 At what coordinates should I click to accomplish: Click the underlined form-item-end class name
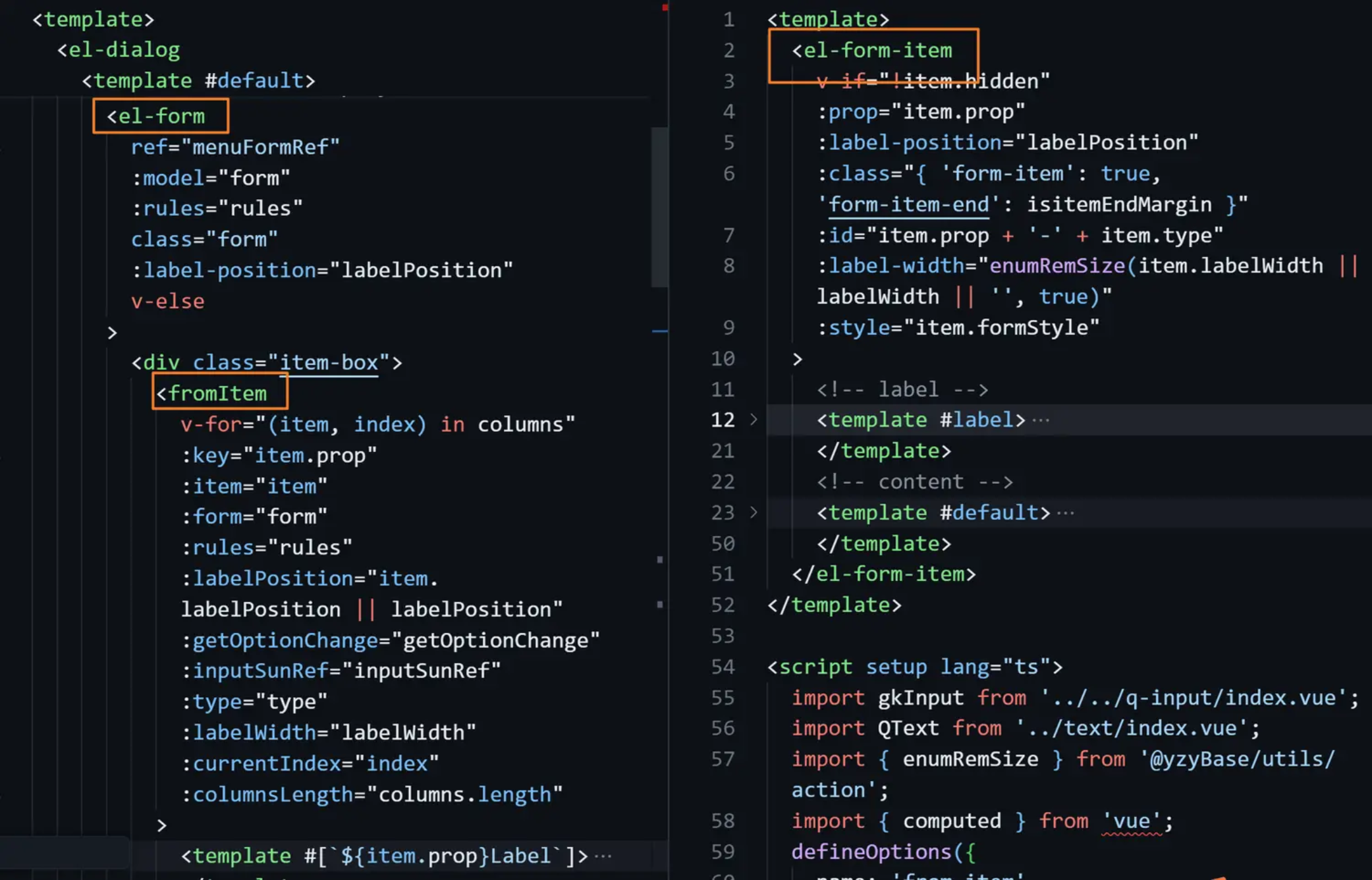pyautogui.click(x=908, y=204)
